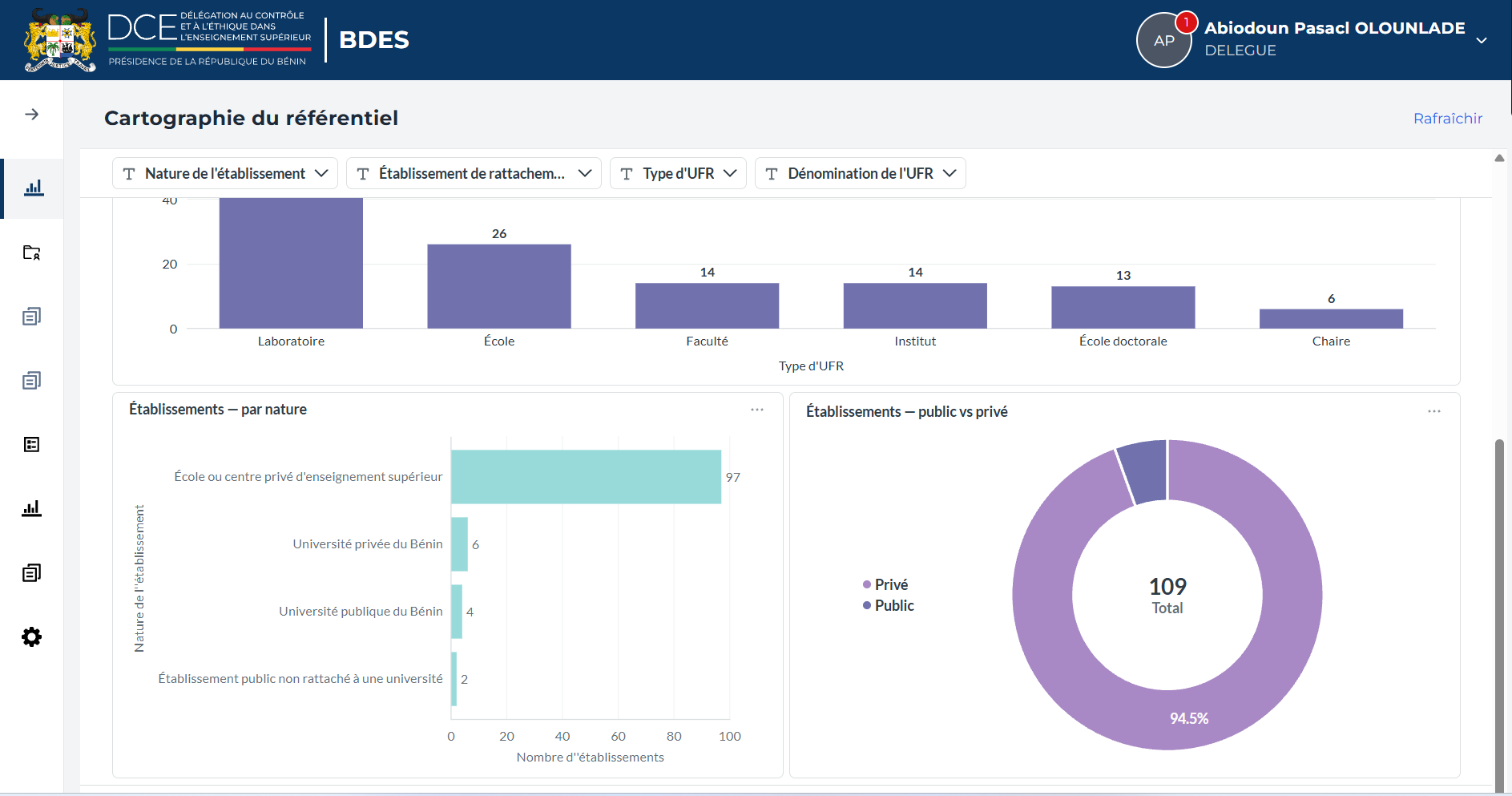Open Nature de l'établissement filter dropdown
Screen dimensions: 1512x796
click(x=225, y=173)
